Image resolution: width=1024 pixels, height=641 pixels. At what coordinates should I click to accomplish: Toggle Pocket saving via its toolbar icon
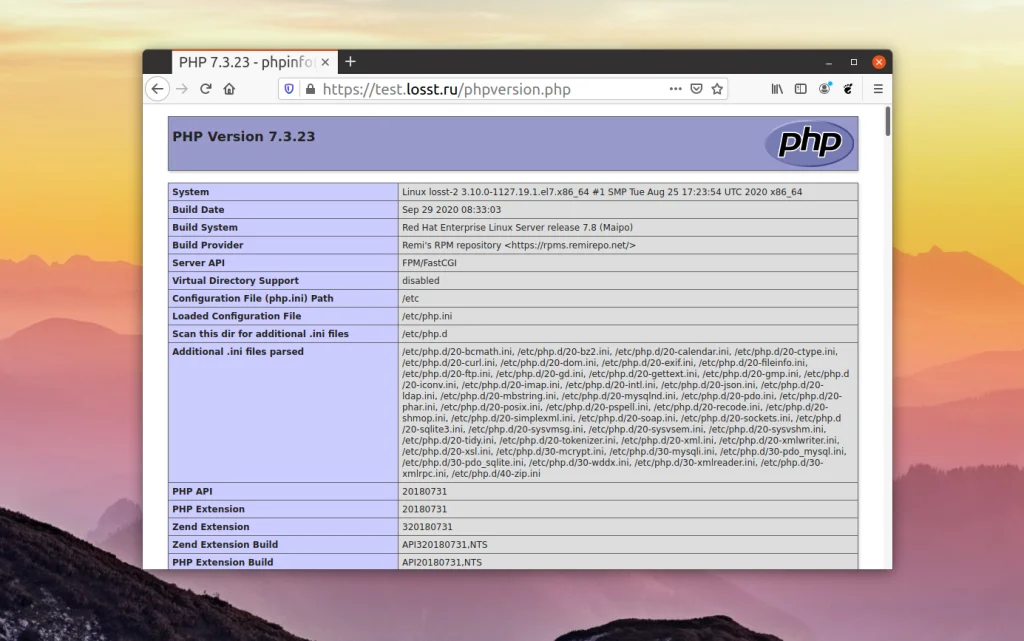click(x=697, y=88)
